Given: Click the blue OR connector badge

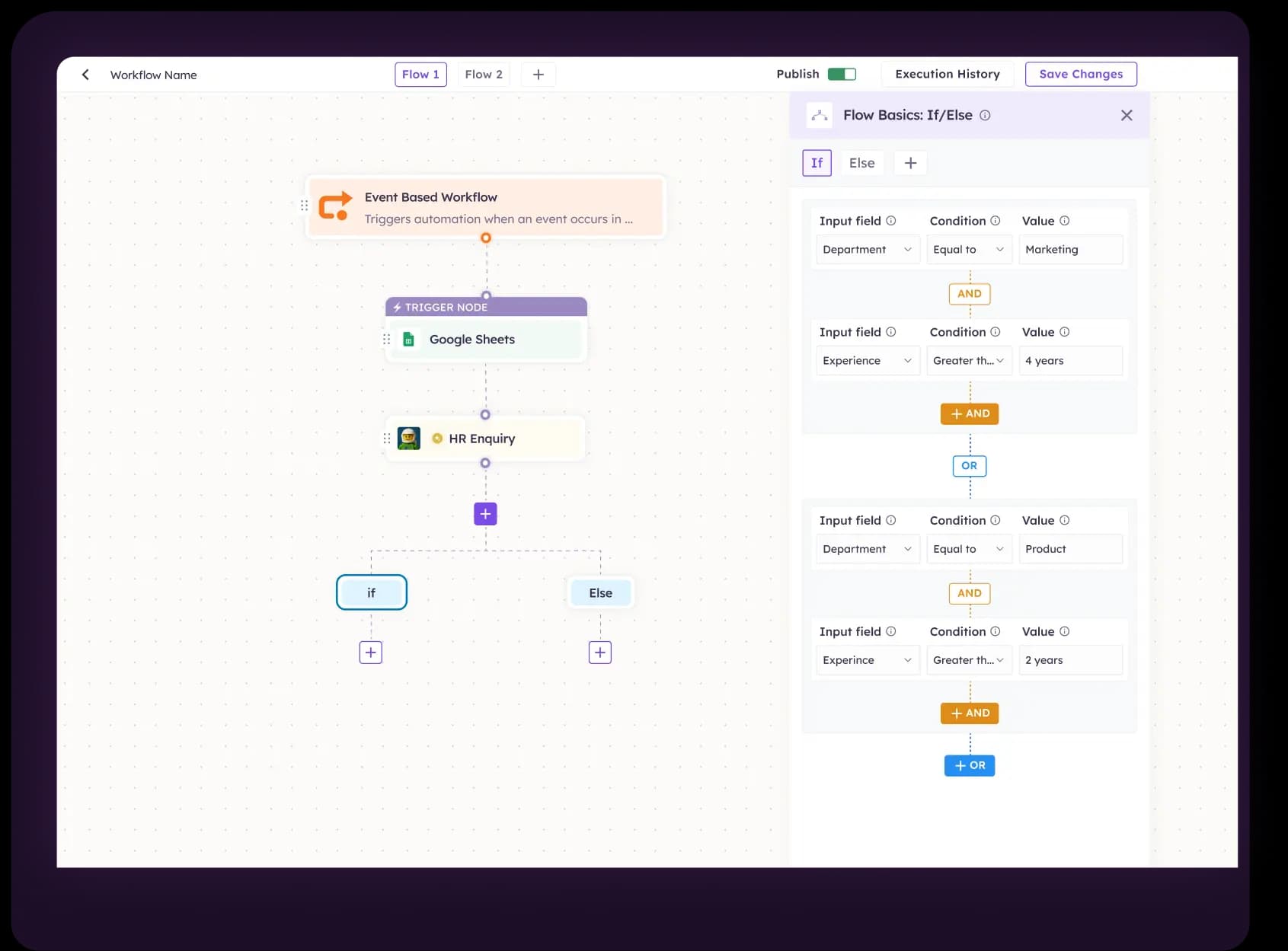Looking at the screenshot, I should point(969,465).
